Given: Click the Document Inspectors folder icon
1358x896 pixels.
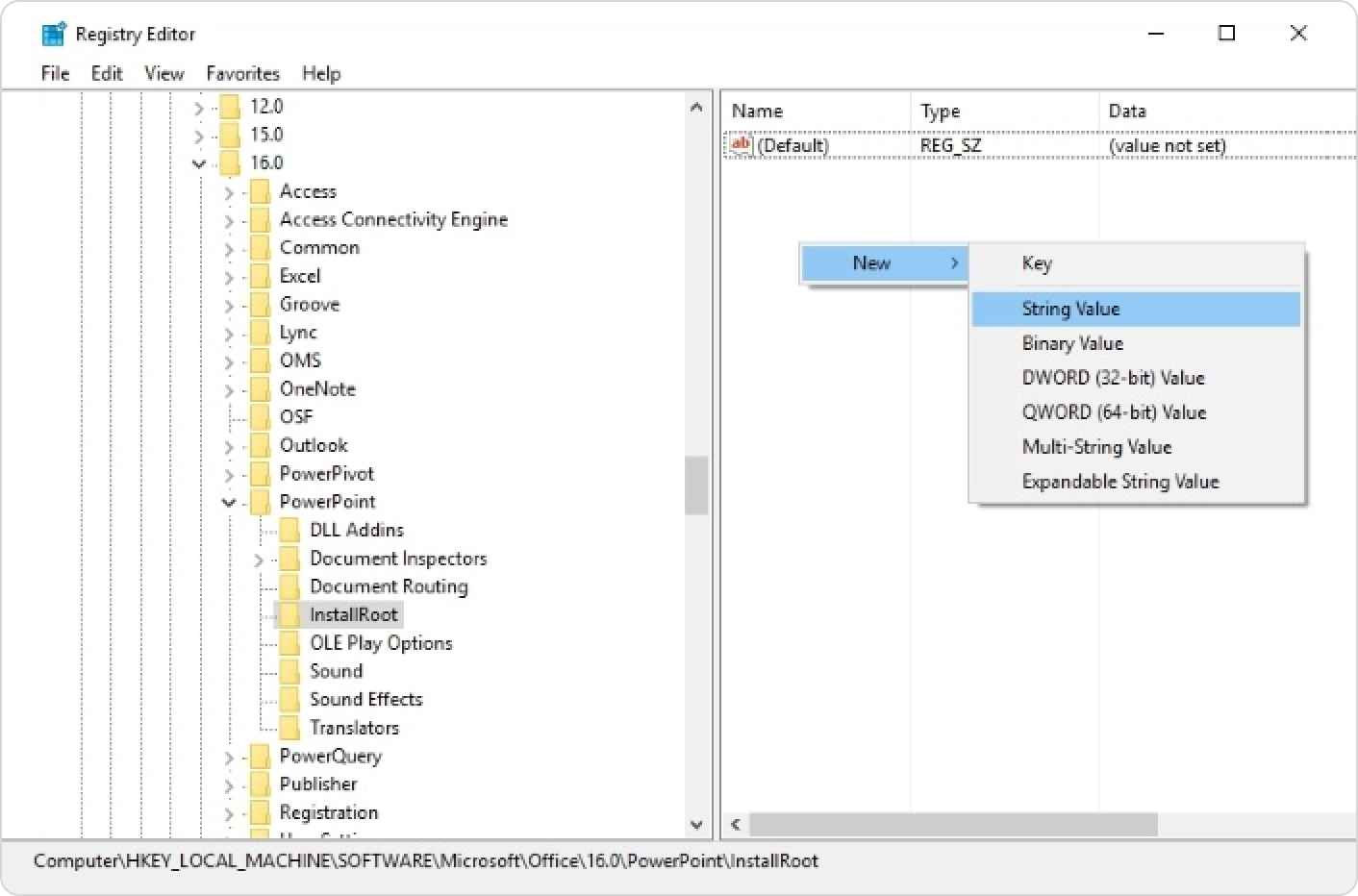Looking at the screenshot, I should 289,559.
